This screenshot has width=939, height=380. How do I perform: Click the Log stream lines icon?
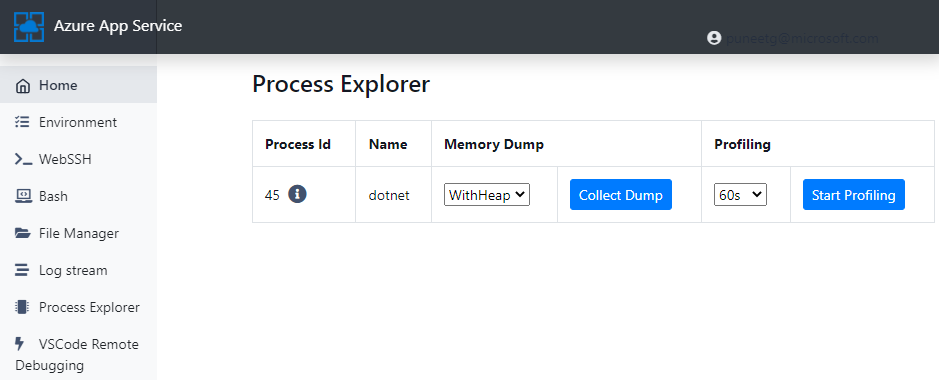[22, 270]
